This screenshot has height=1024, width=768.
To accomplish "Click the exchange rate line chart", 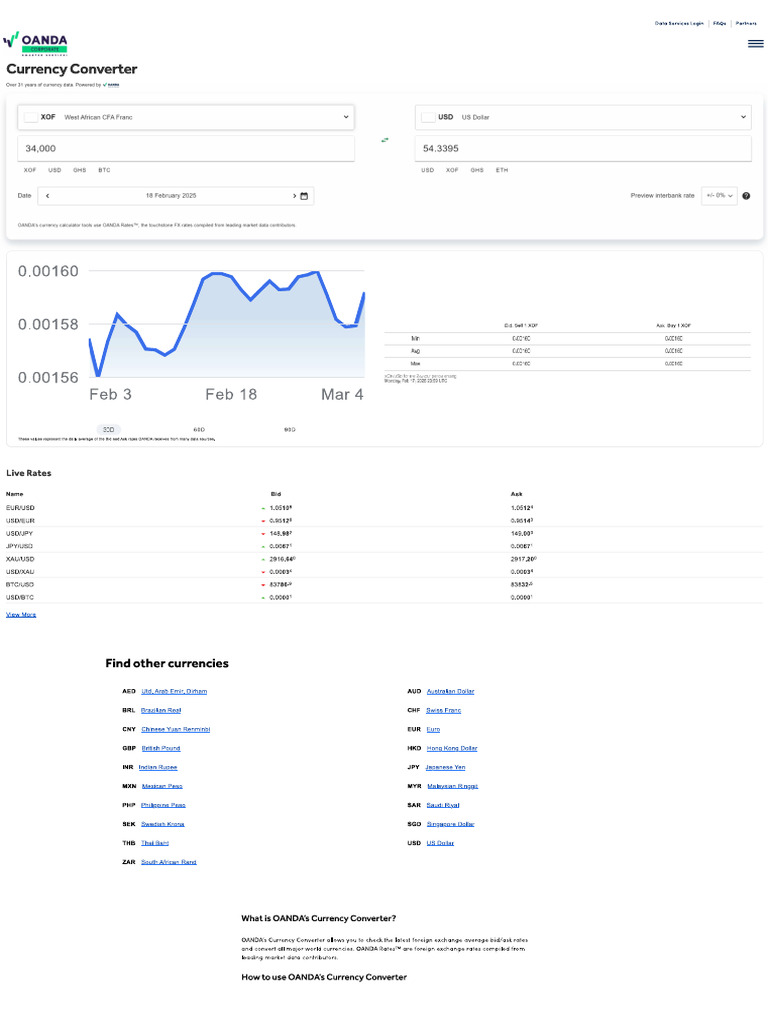I will tap(226, 325).
